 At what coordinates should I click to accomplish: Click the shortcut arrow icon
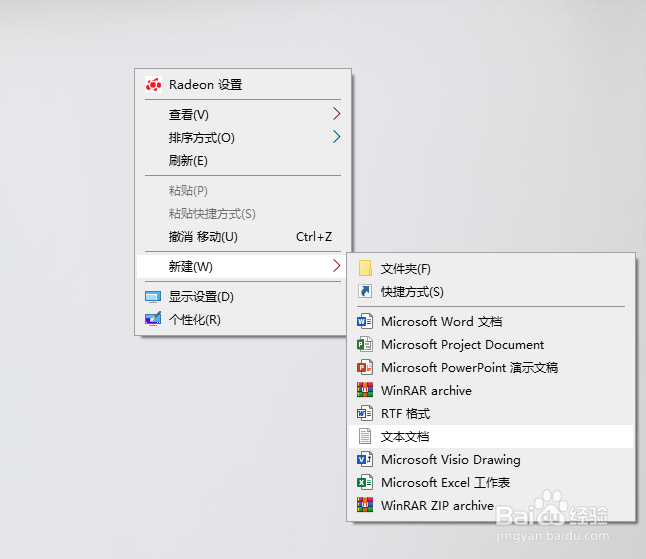(x=365, y=291)
